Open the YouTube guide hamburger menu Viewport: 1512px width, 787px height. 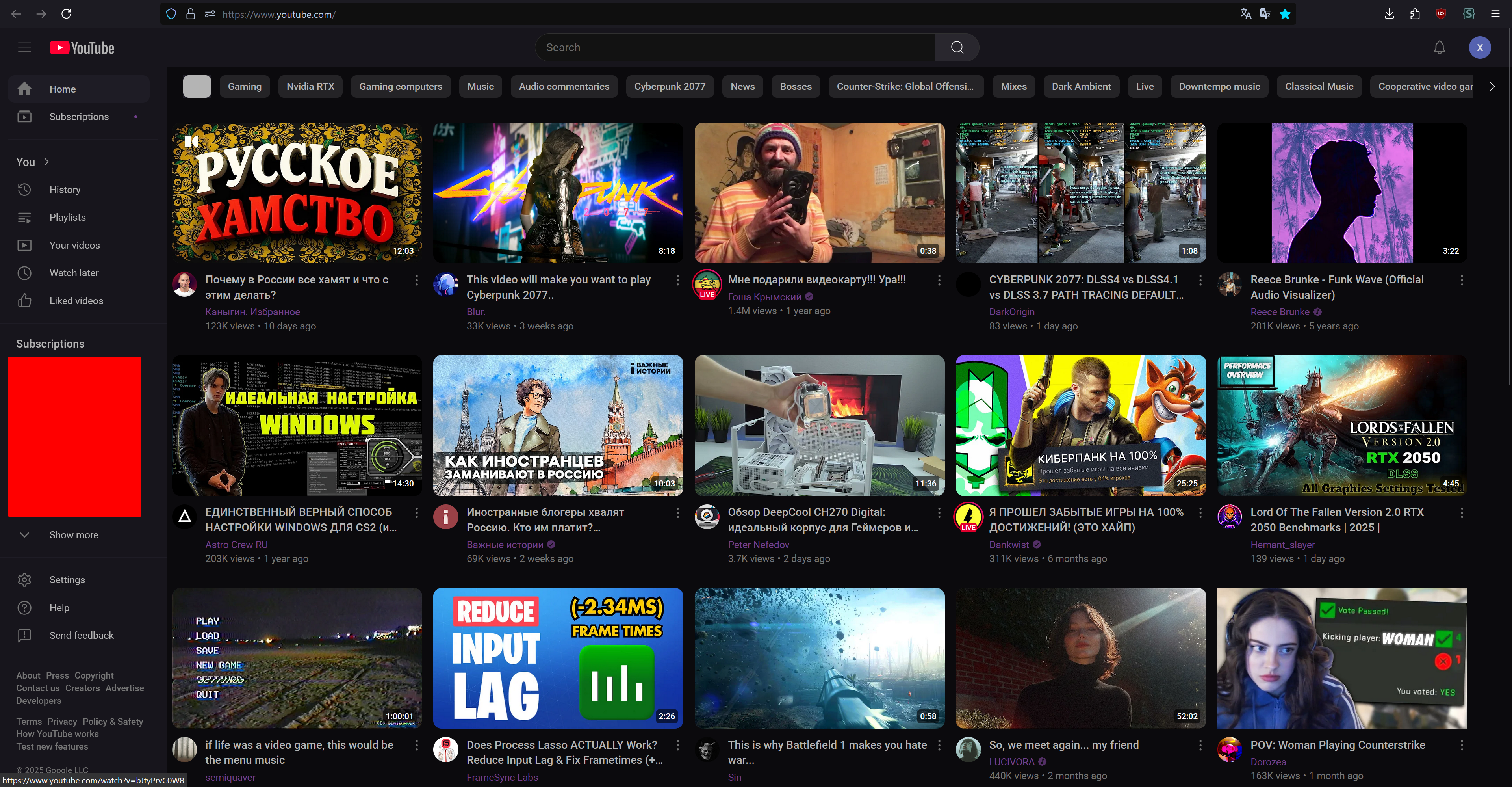point(24,48)
